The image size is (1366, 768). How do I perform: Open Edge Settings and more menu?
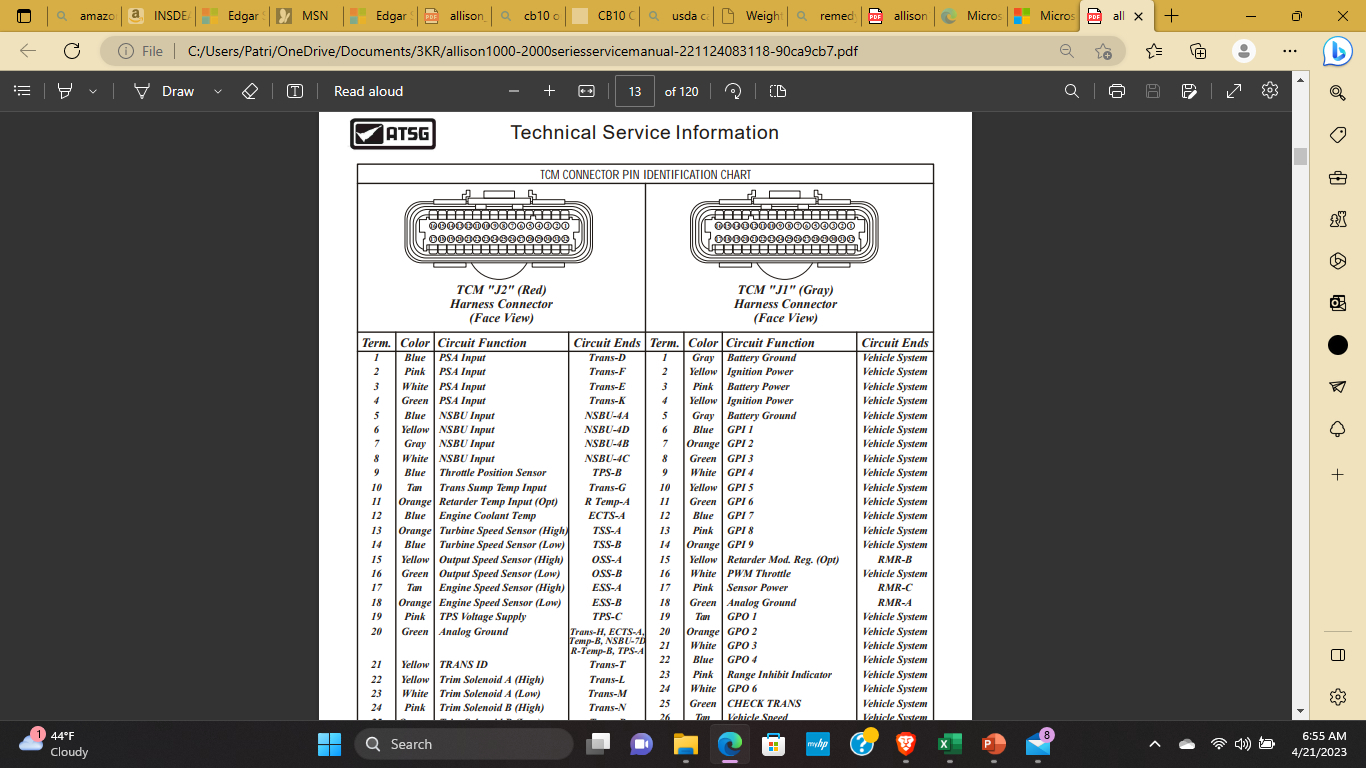click(x=1290, y=51)
